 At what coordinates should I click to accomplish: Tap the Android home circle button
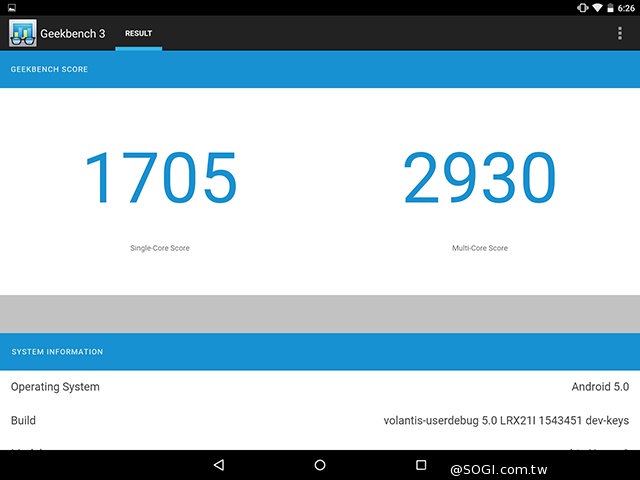[x=320, y=465]
